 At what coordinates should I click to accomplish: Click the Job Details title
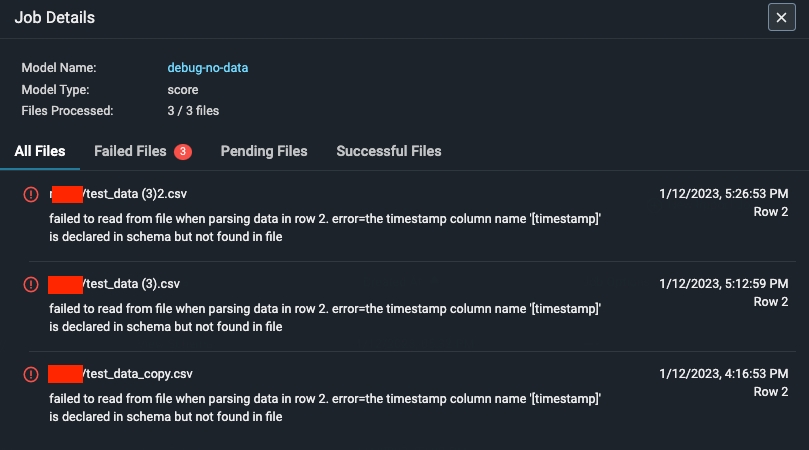click(x=55, y=18)
